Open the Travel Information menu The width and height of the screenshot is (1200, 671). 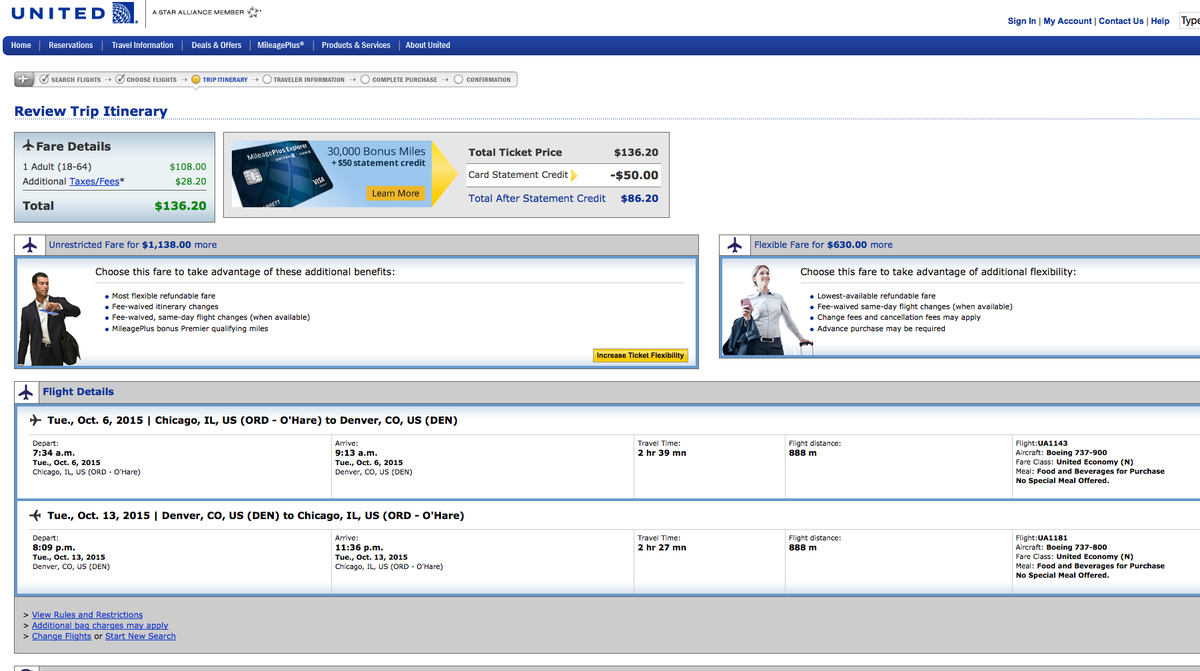[142, 45]
